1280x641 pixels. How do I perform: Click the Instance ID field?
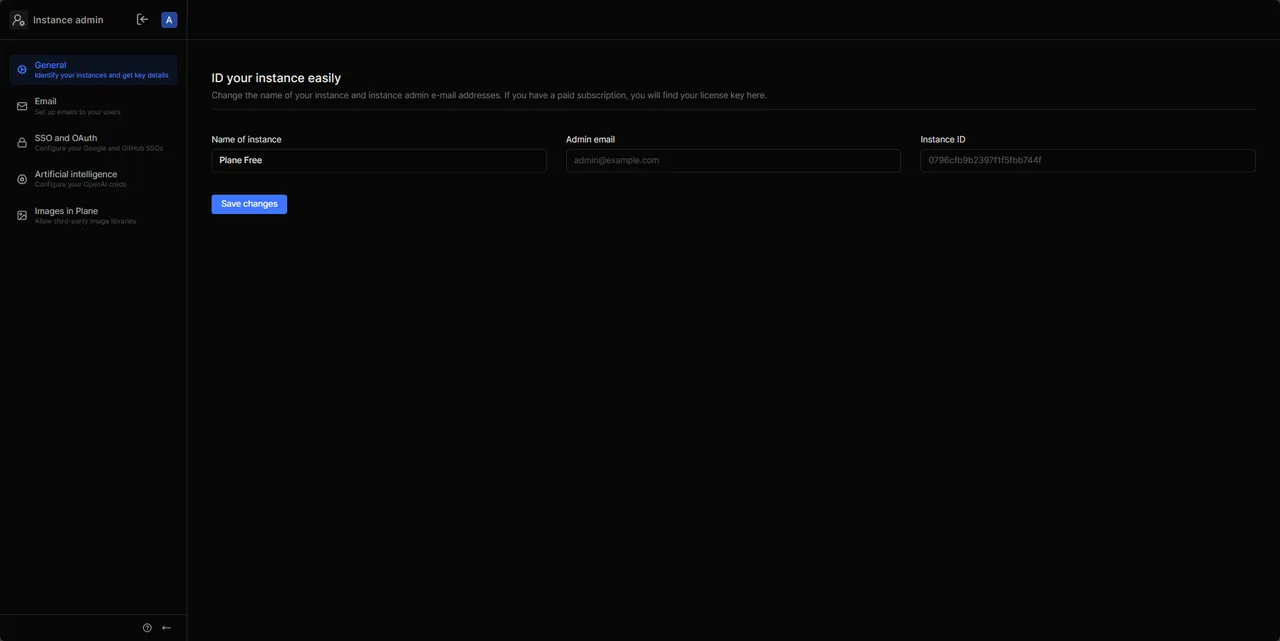(x=1088, y=161)
